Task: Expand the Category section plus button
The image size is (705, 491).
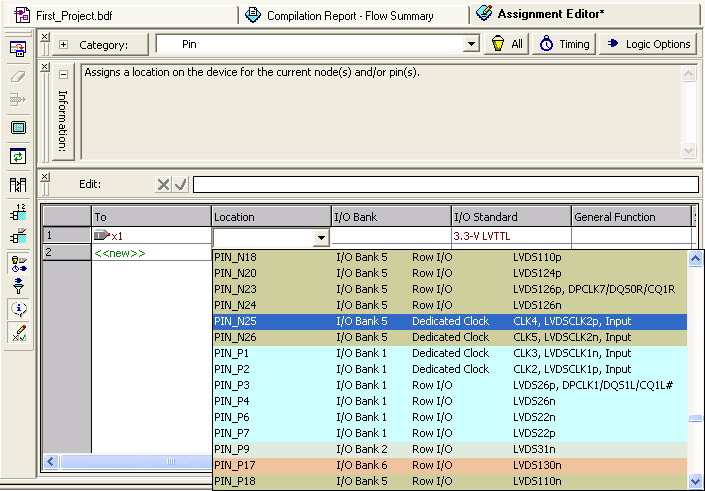Action: coord(64,45)
